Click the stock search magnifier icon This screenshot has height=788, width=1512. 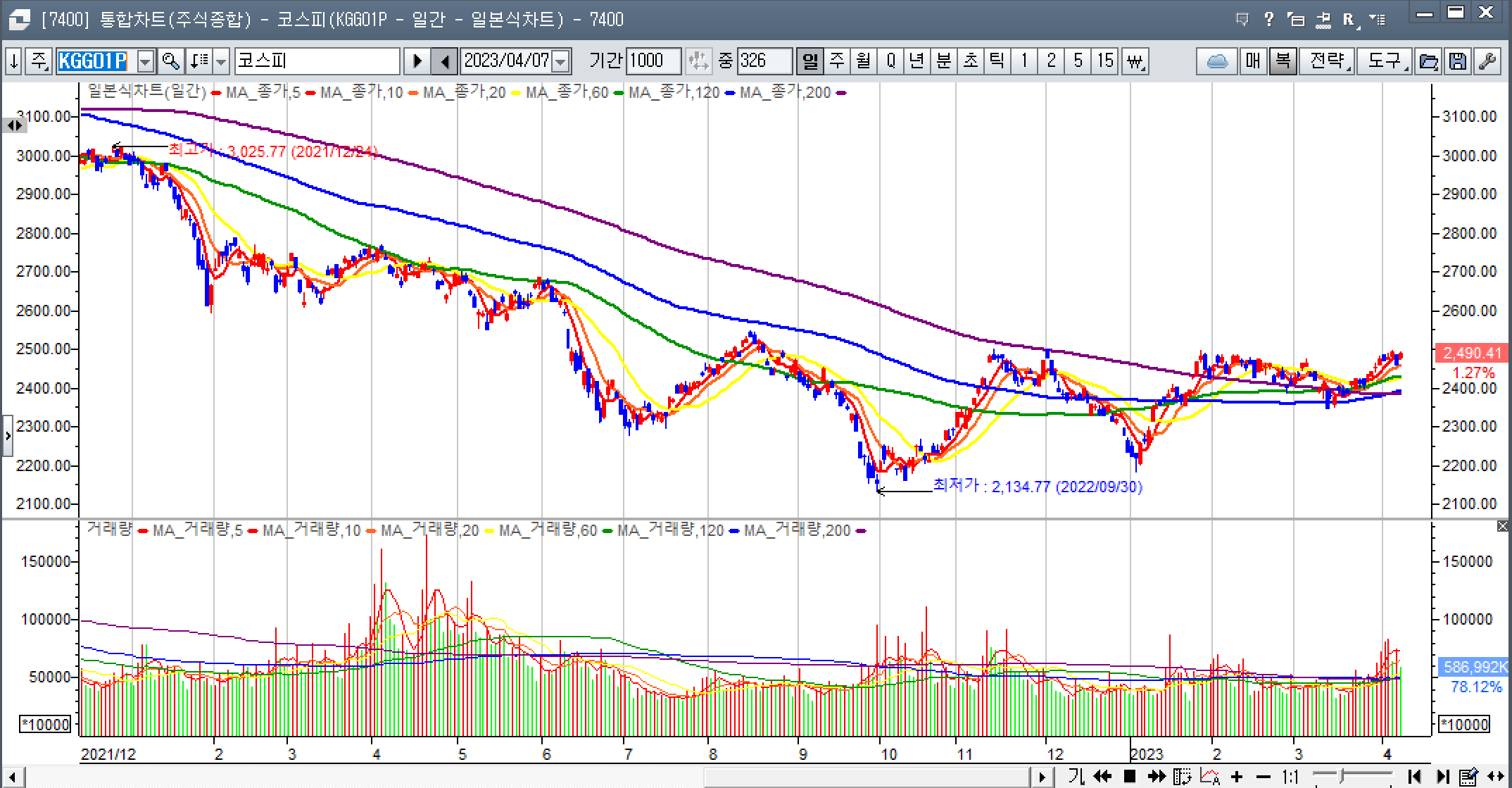pos(170,61)
